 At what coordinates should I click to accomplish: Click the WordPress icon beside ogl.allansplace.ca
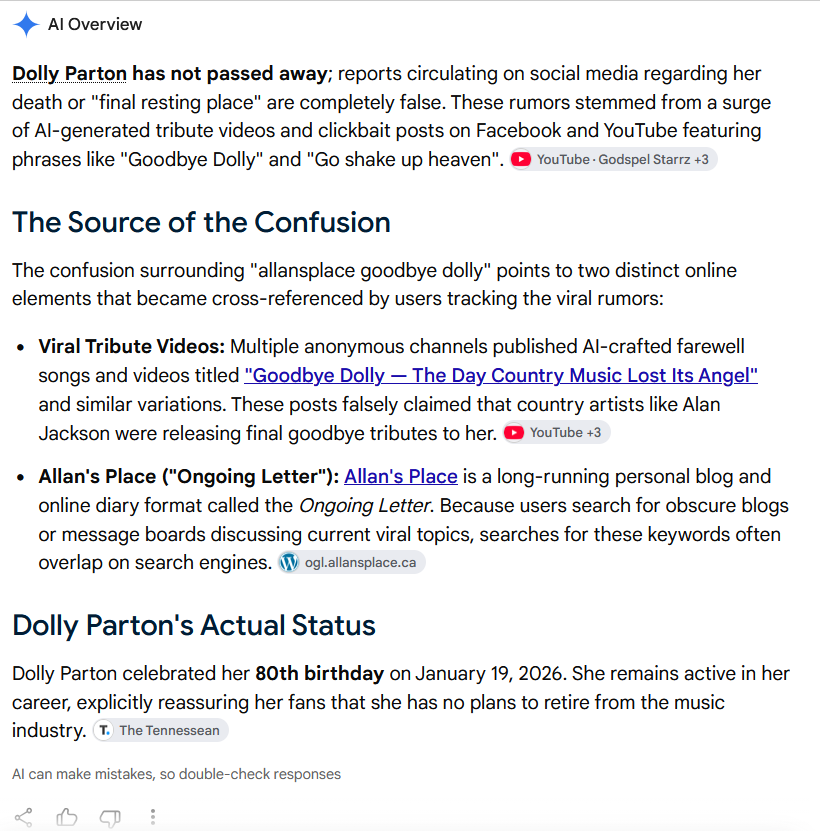point(289,562)
